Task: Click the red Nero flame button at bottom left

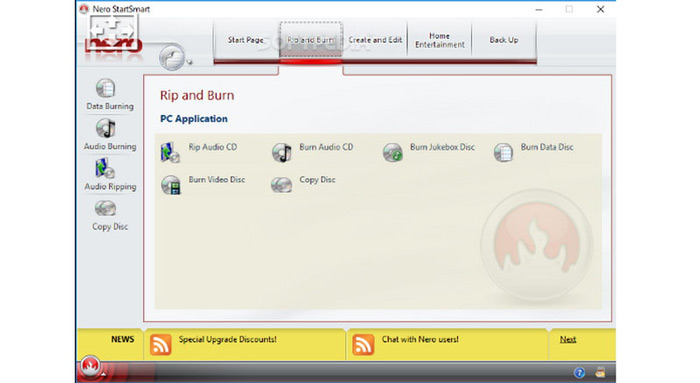Action: coord(90,366)
